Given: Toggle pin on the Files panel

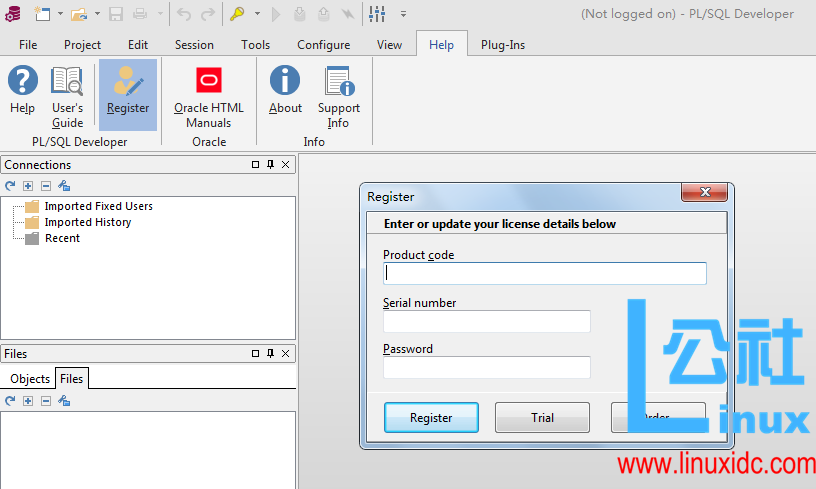Looking at the screenshot, I should coord(270,354).
